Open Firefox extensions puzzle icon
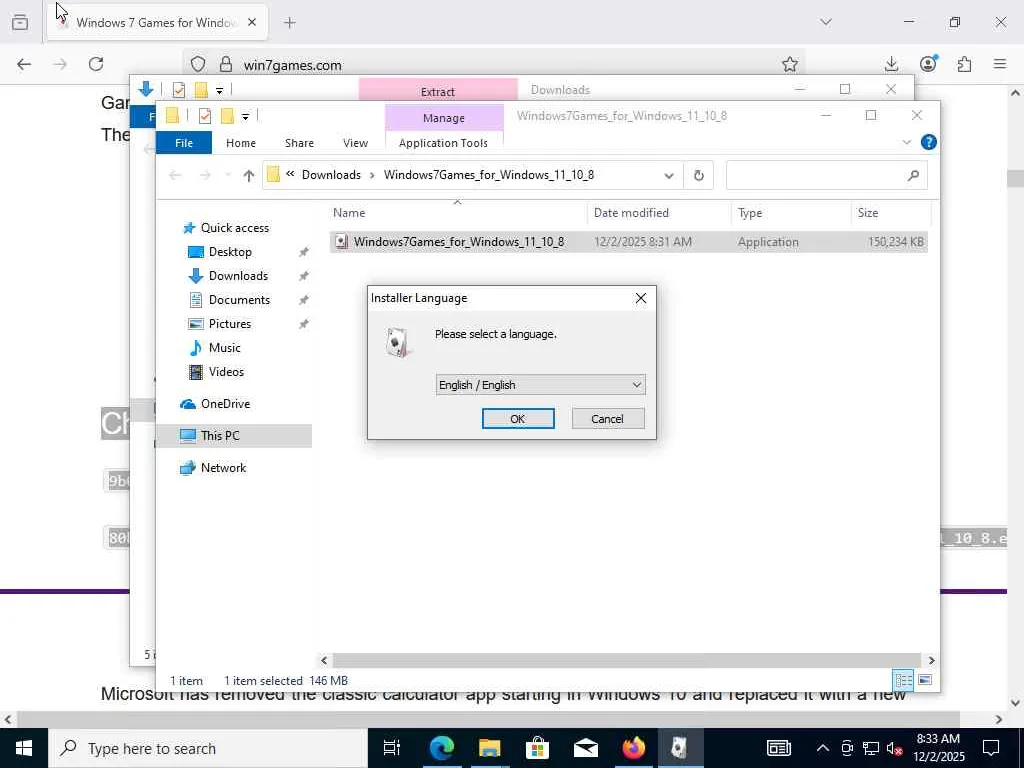Screen dimensions: 1024x768 pyautogui.click(x=964, y=64)
